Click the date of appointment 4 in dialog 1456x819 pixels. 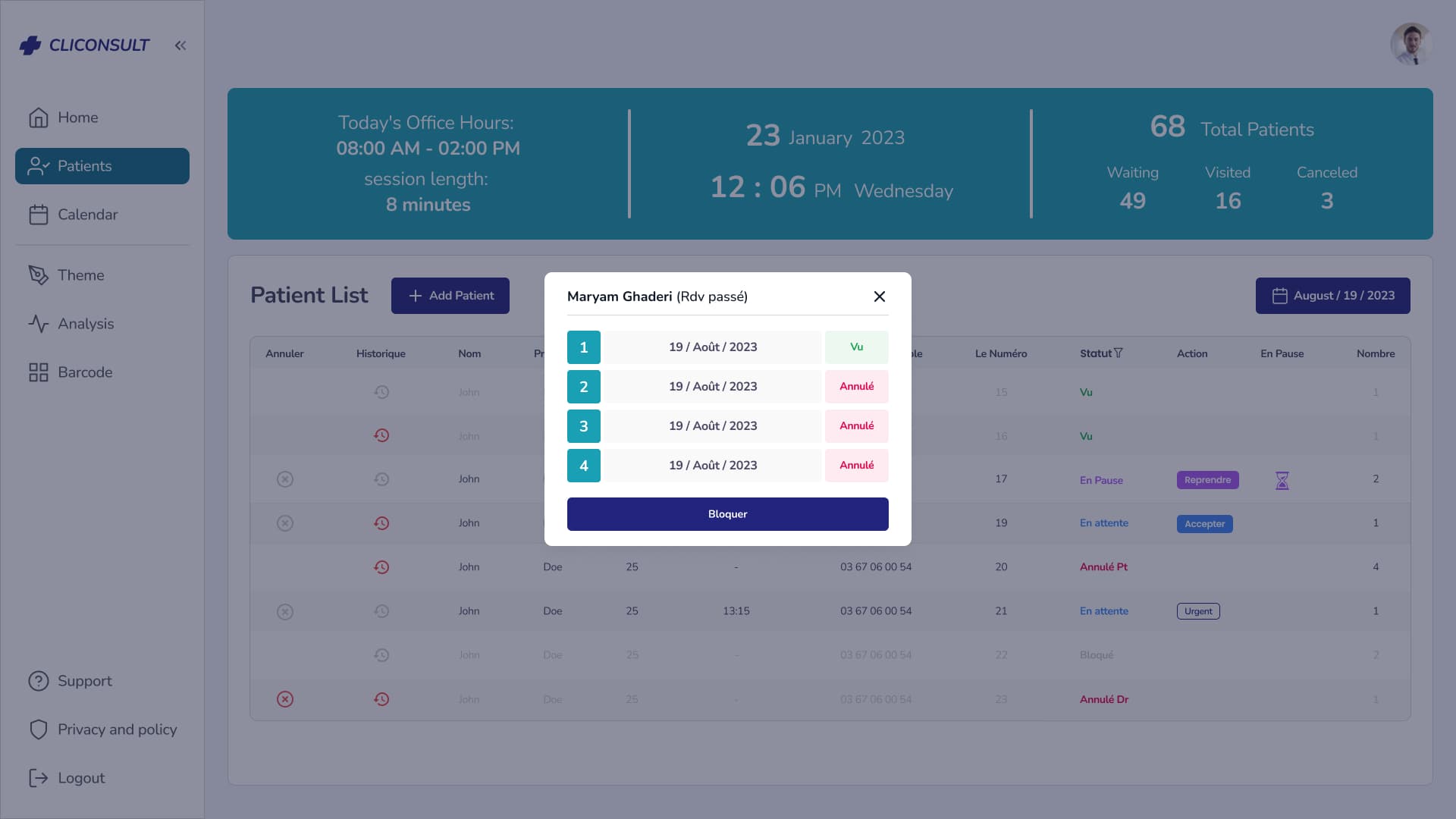[x=713, y=466]
